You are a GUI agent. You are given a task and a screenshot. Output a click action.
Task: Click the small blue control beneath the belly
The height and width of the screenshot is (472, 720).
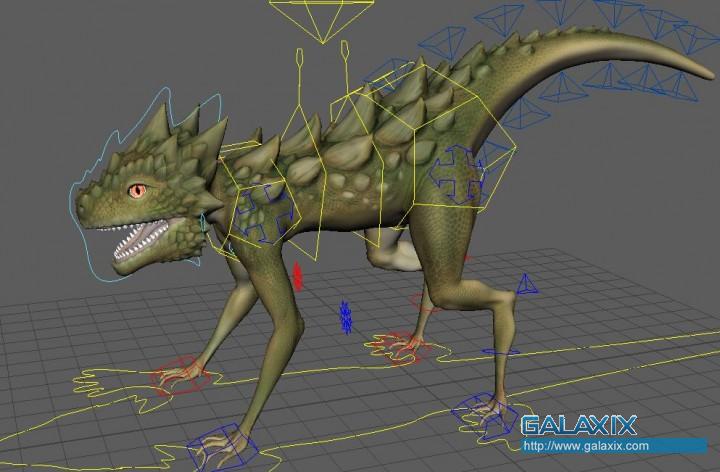pyautogui.click(x=345, y=317)
